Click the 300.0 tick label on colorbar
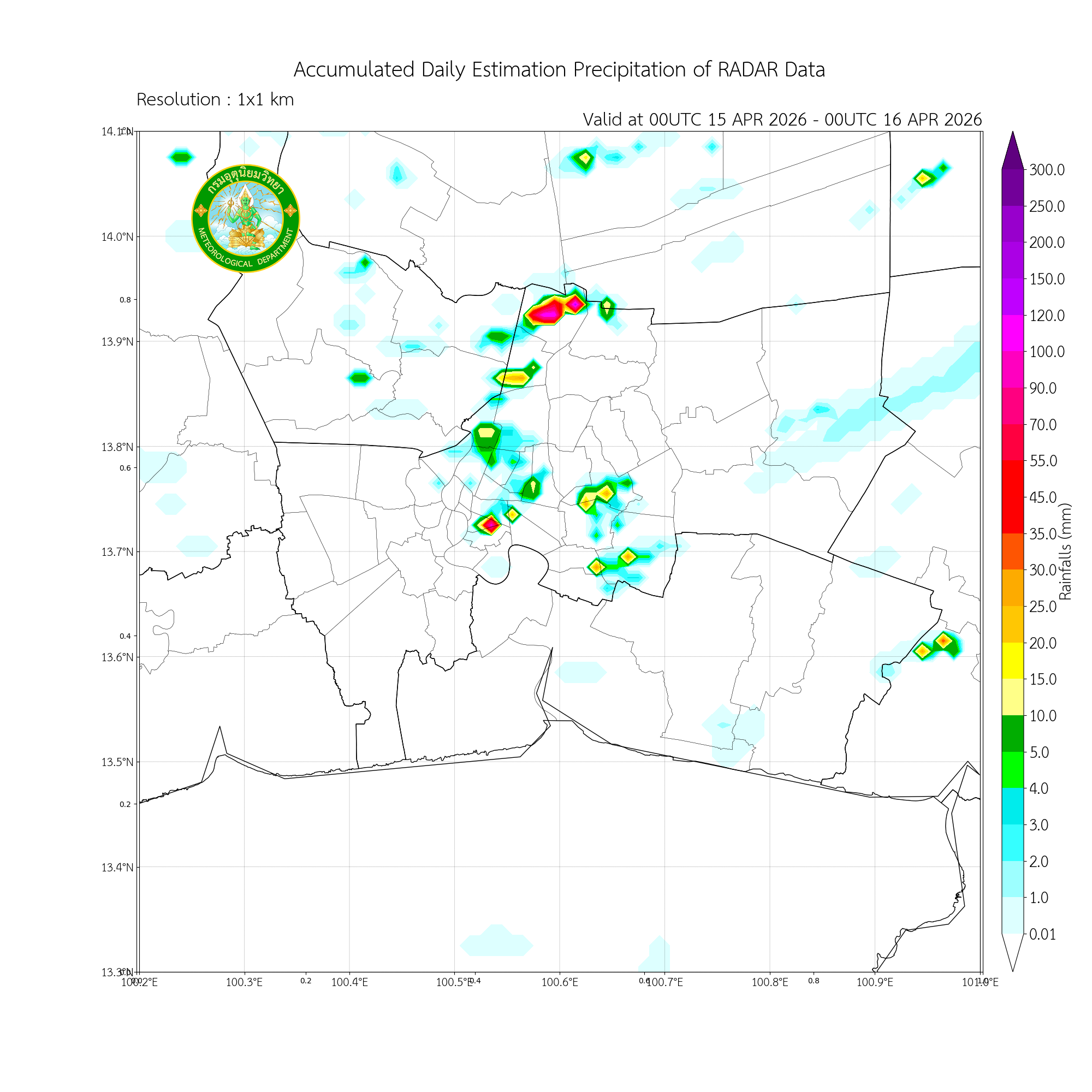The height and width of the screenshot is (1092, 1092). [x=1046, y=170]
